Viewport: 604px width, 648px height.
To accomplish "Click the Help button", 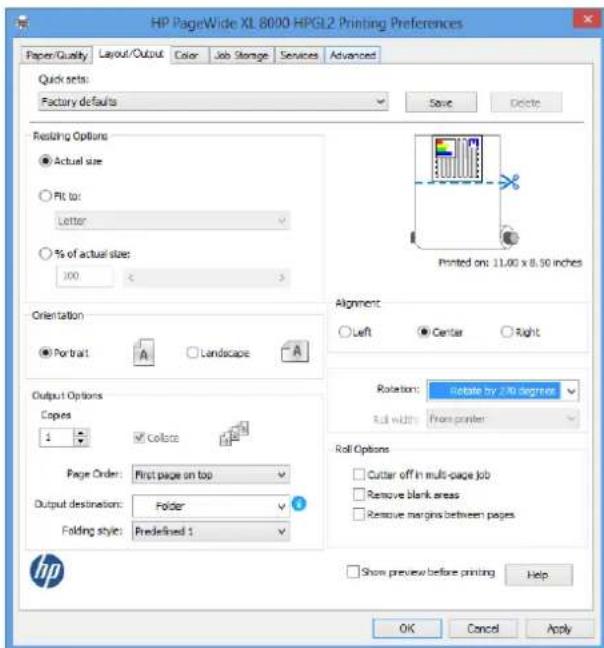I will 538,574.
